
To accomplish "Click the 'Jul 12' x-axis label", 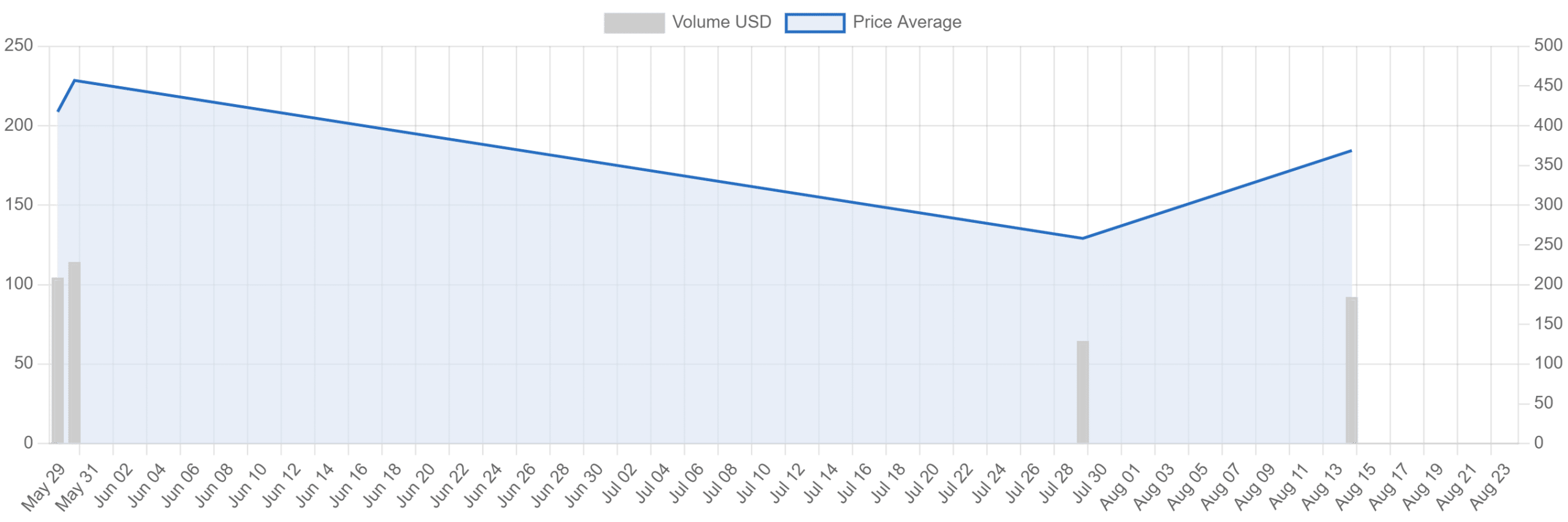I will [788, 483].
